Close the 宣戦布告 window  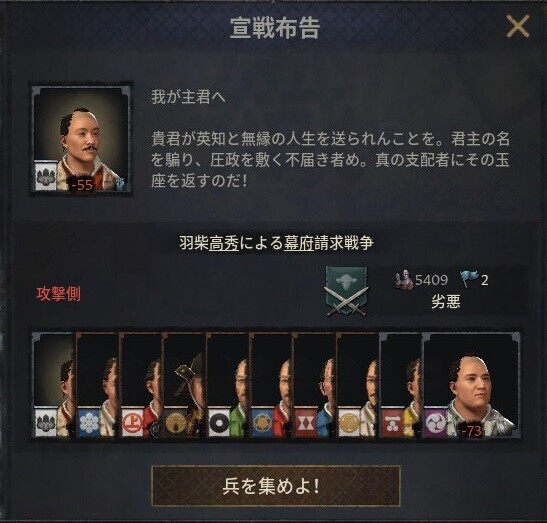[x=518, y=26]
